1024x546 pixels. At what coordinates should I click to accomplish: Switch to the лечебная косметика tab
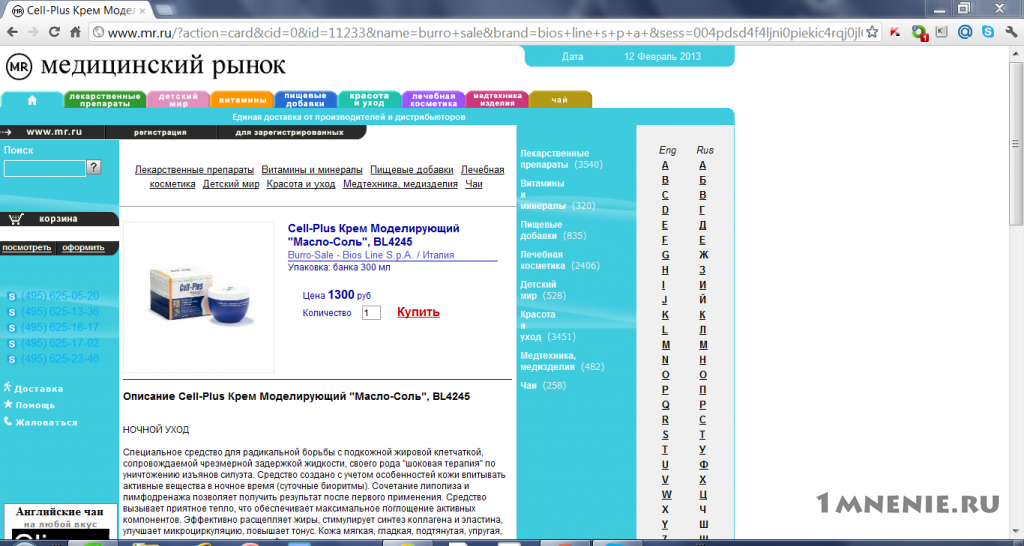pos(434,100)
